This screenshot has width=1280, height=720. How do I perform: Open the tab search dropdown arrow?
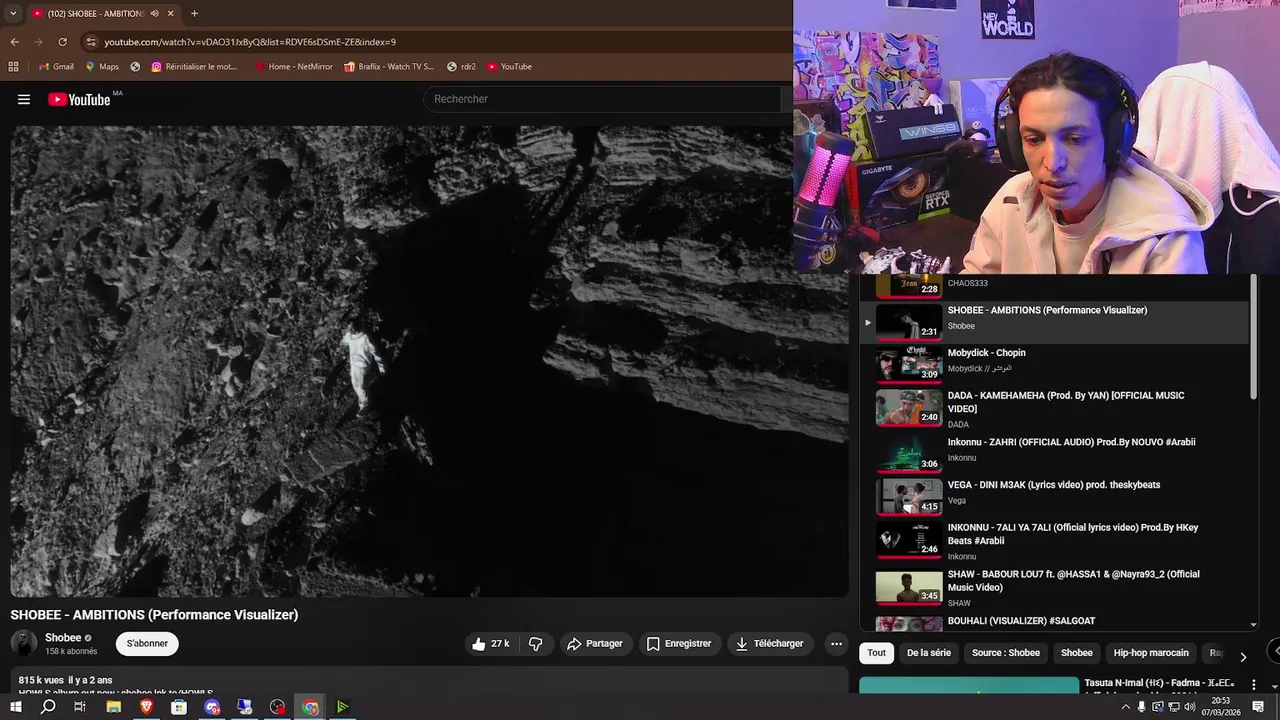pyautogui.click(x=12, y=13)
